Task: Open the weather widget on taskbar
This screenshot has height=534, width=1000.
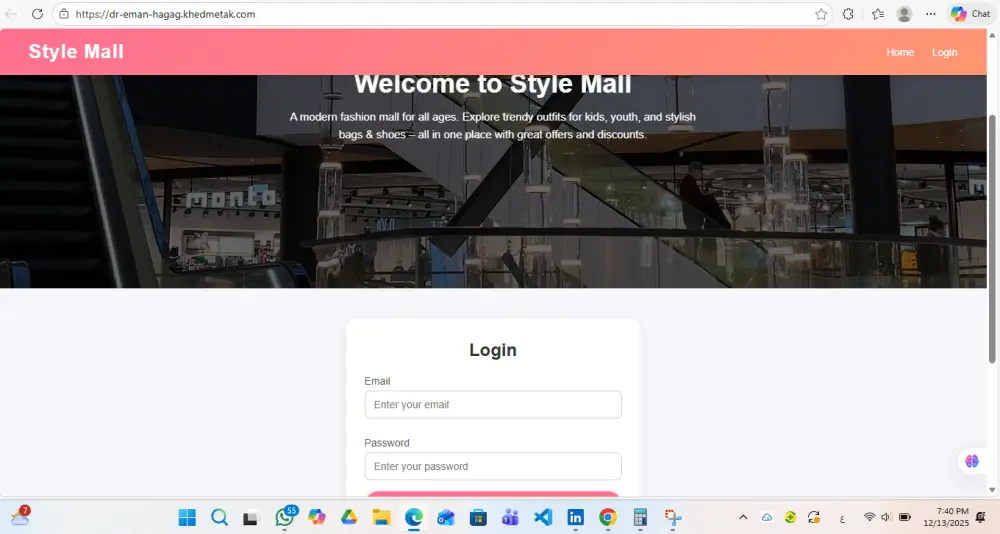Action: (20, 515)
